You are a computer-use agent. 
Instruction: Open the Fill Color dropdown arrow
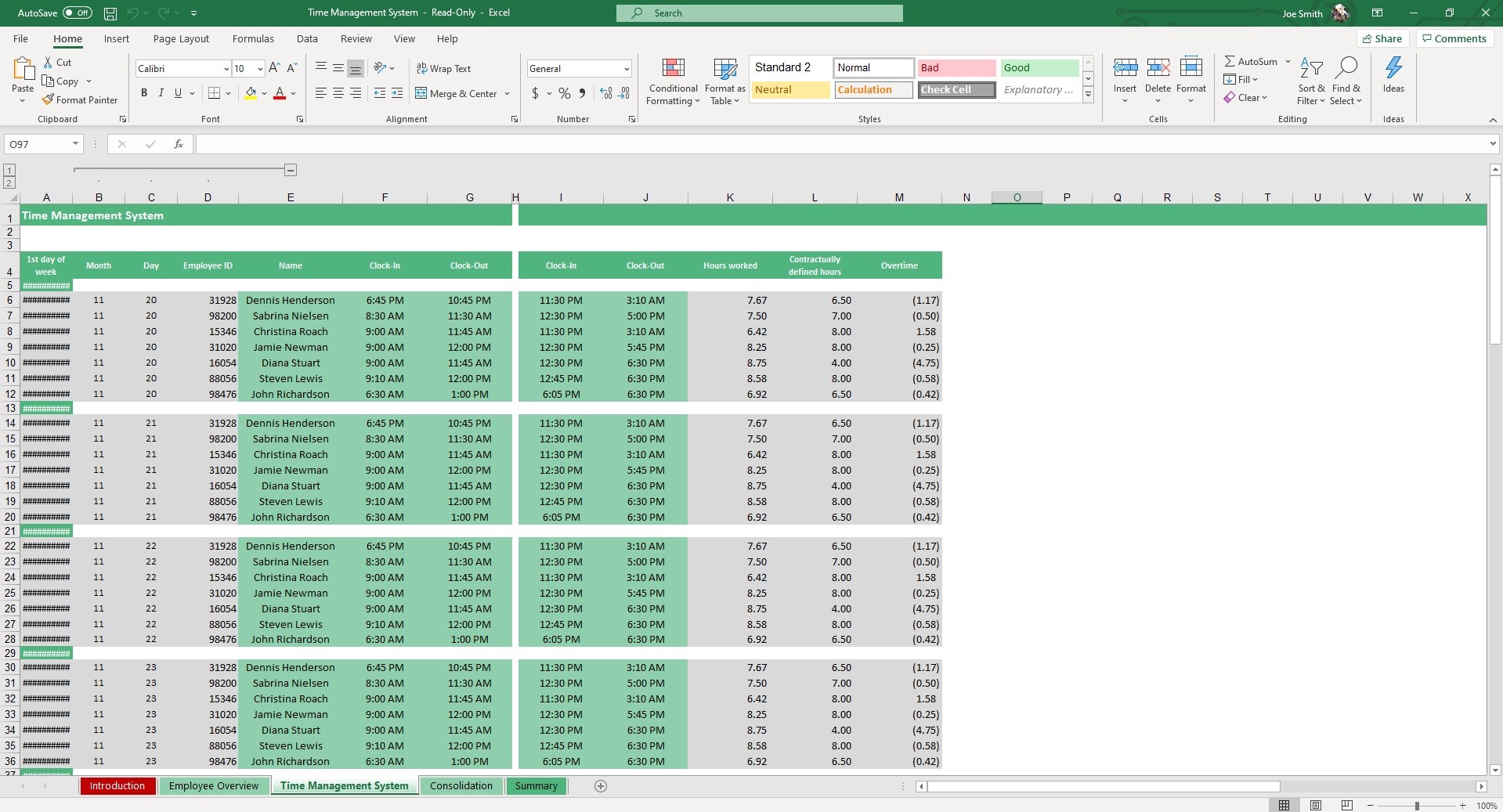click(x=264, y=93)
